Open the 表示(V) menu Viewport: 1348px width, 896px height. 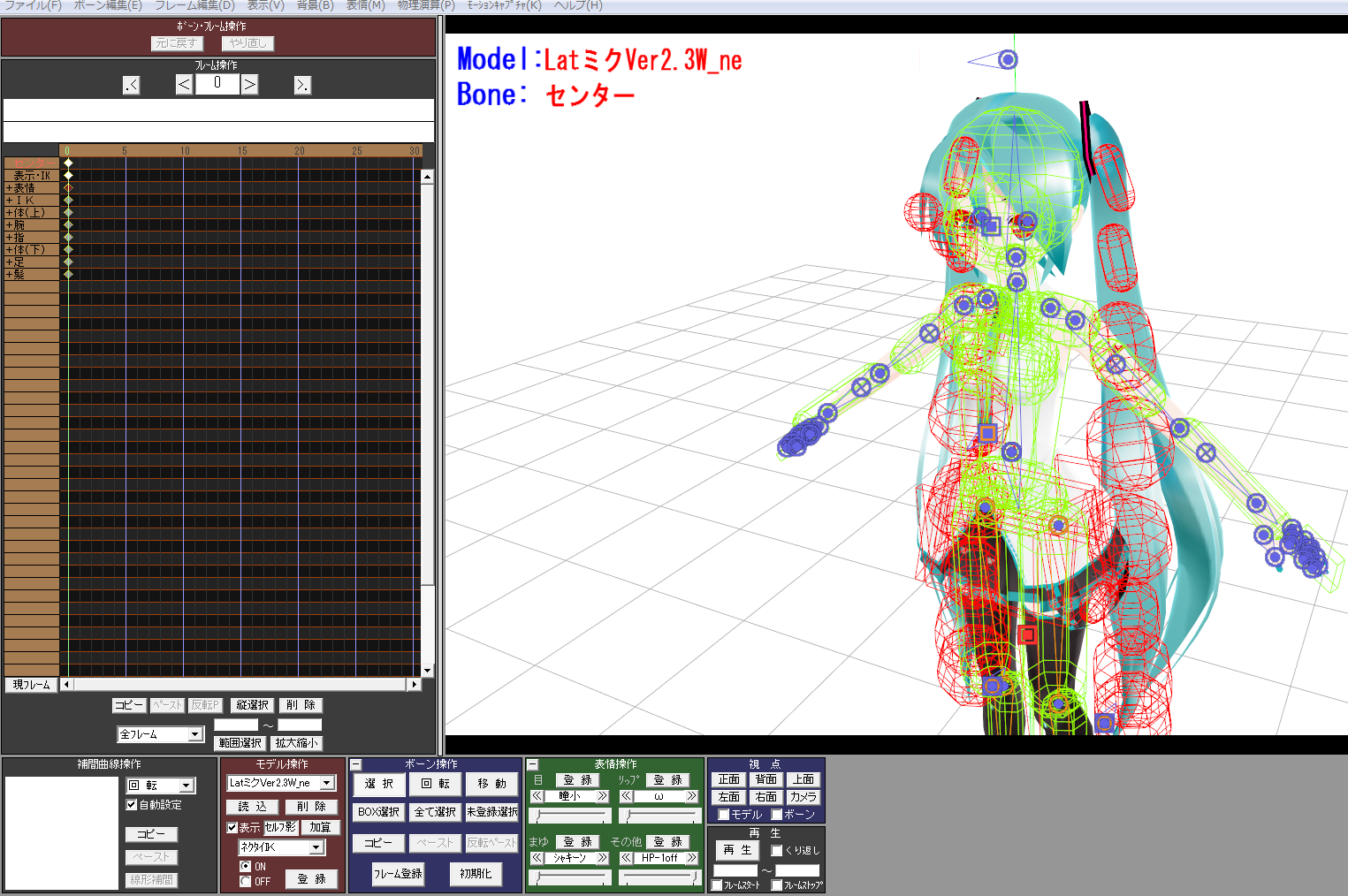click(x=265, y=5)
